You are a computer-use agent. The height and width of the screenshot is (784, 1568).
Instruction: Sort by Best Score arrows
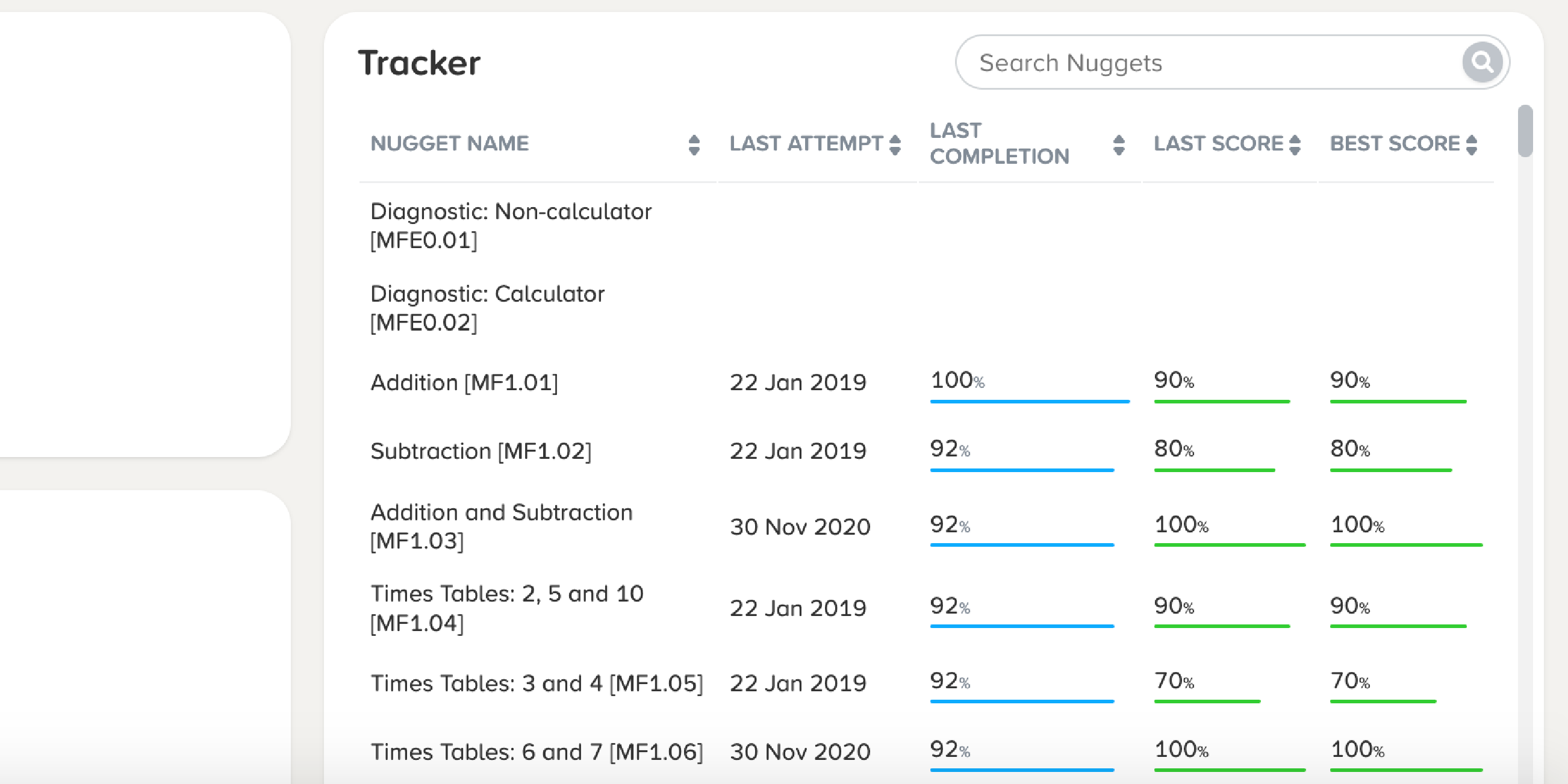point(1471,145)
